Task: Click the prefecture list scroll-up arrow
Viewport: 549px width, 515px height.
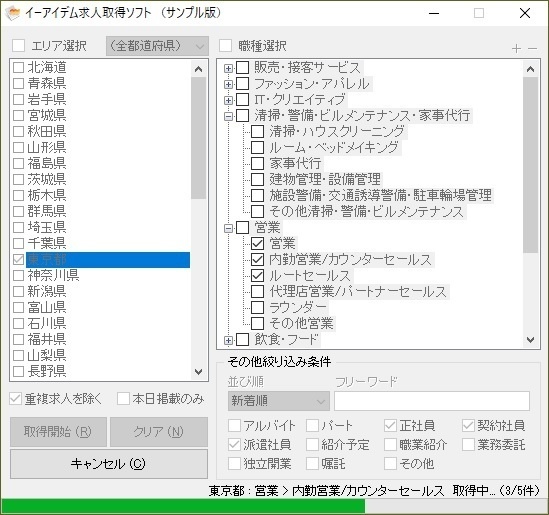Action: coord(199,69)
